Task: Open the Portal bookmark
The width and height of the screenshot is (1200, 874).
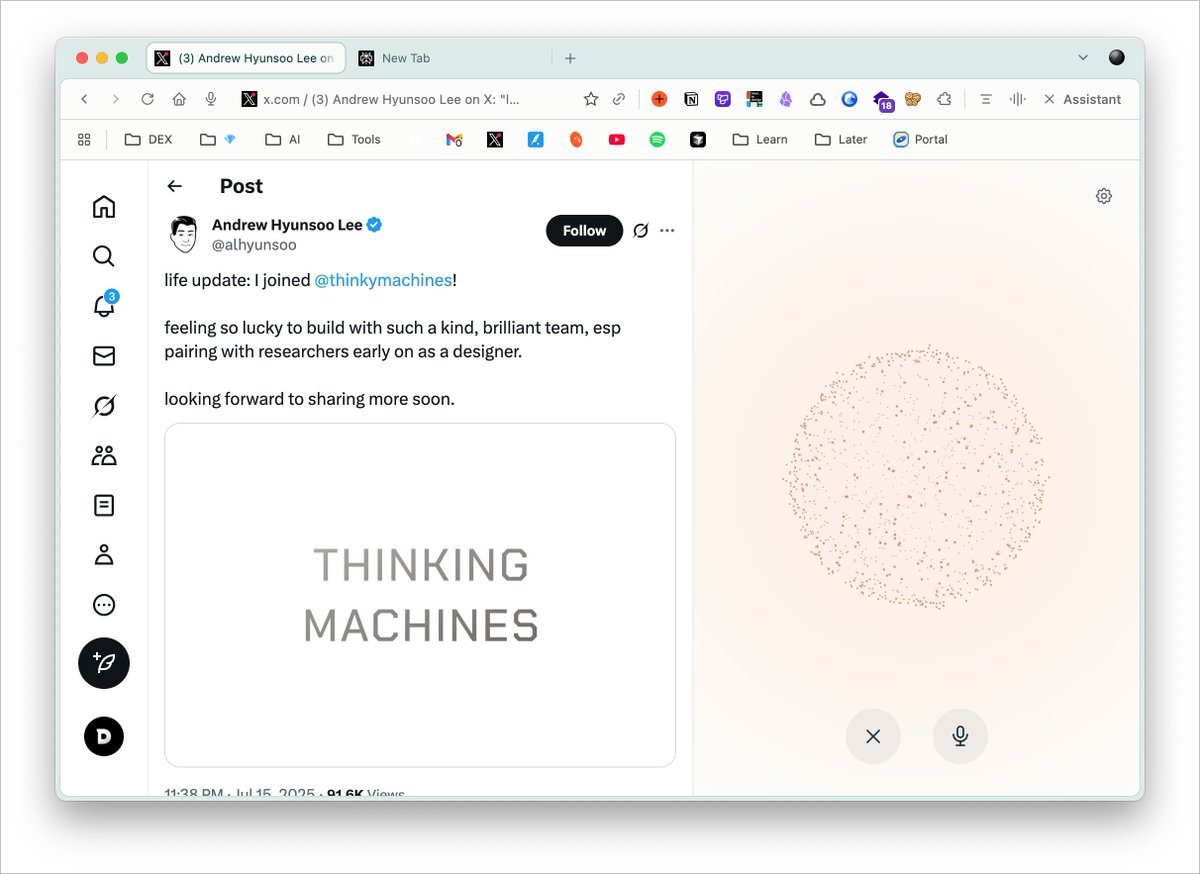Action: point(920,140)
